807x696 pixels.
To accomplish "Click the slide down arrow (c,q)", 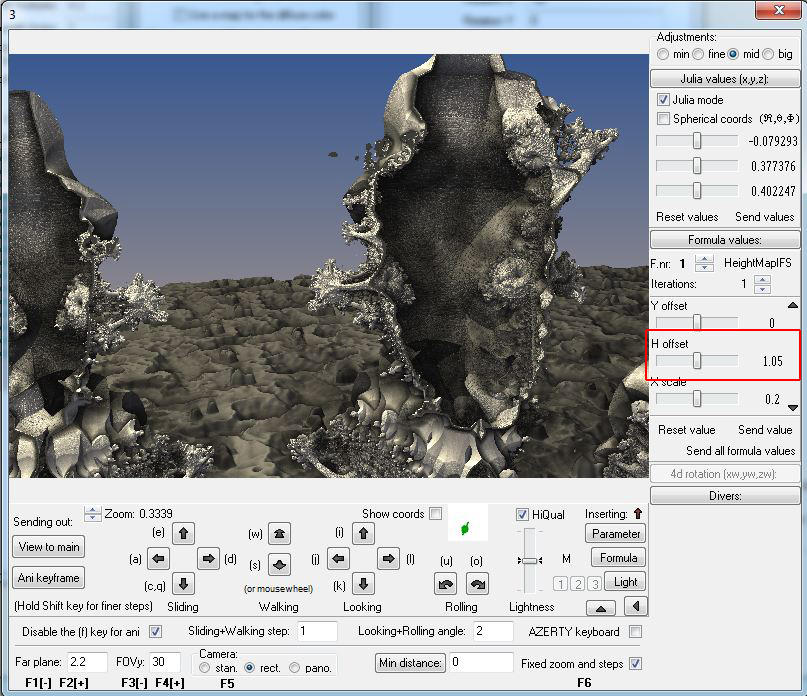I will pyautogui.click(x=183, y=584).
